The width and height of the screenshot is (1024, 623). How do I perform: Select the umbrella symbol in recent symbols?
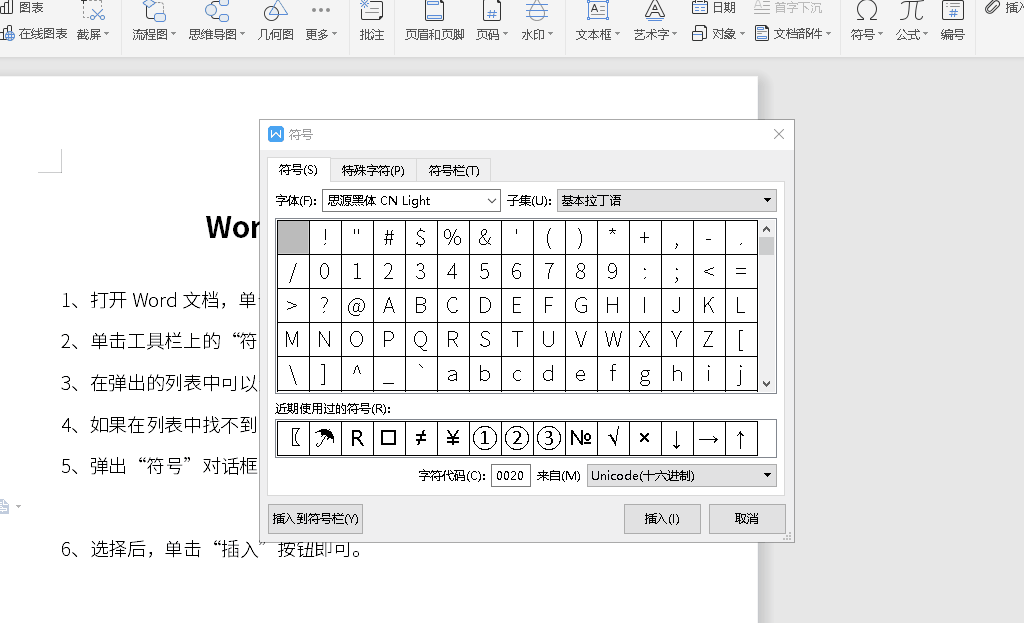pos(325,438)
